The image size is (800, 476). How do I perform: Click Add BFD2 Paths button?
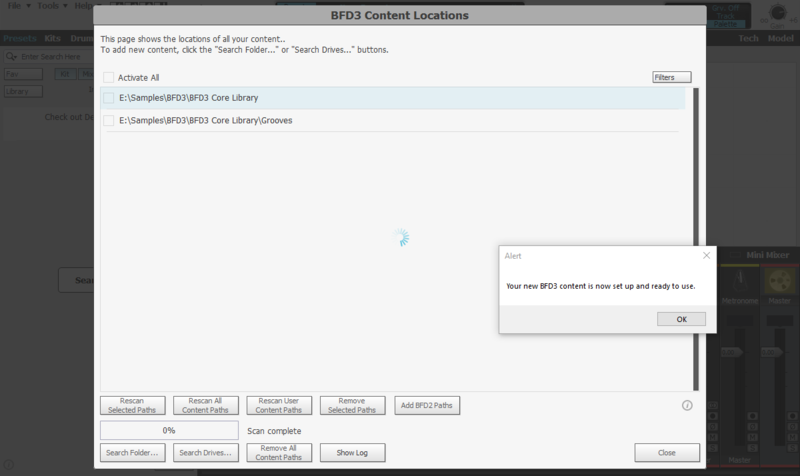(427, 406)
